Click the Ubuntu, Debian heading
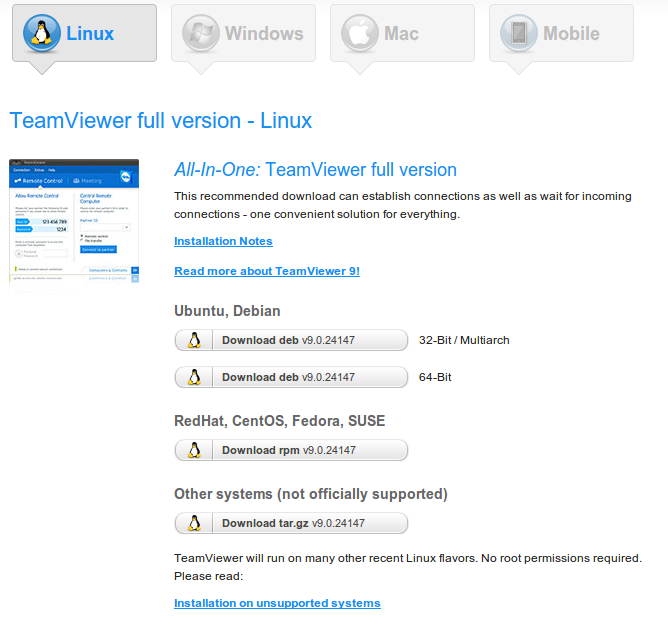 [x=227, y=311]
